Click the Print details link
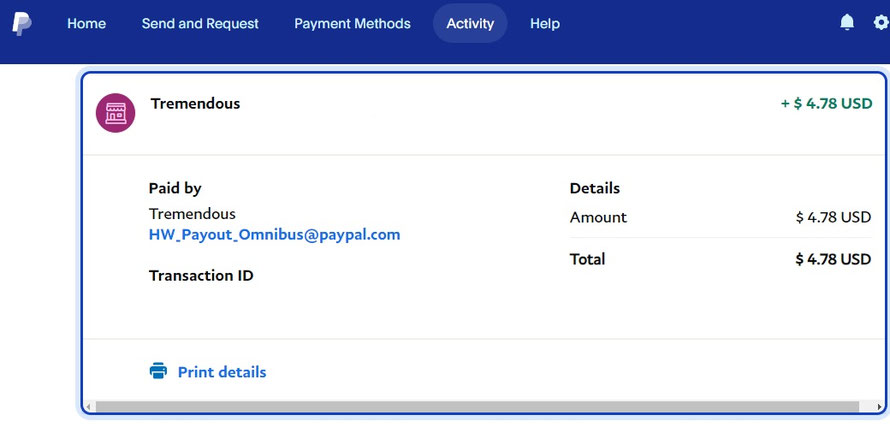Screen dimensions: 890x439 click(x=222, y=372)
